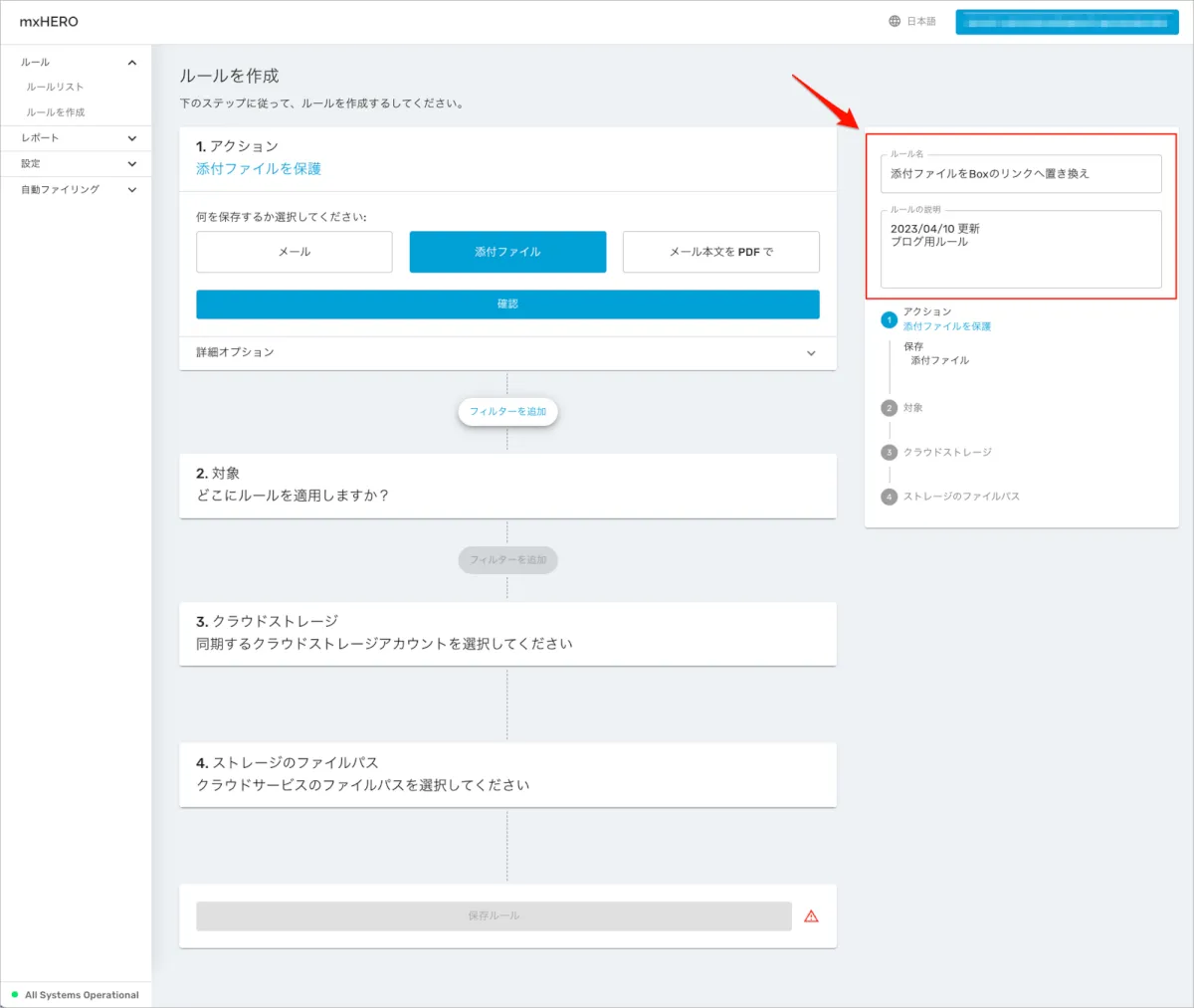Click step 2 対象 circle icon
The height and width of the screenshot is (1008, 1194).
(889, 408)
